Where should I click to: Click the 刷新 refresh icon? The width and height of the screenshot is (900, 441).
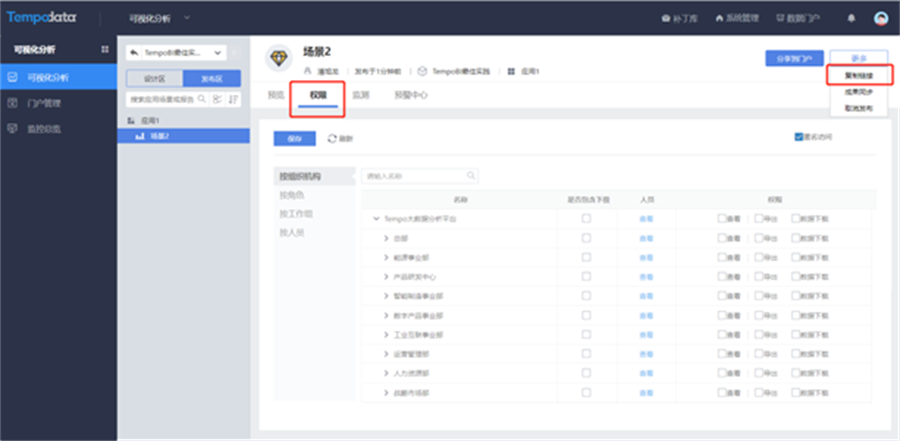coord(332,138)
